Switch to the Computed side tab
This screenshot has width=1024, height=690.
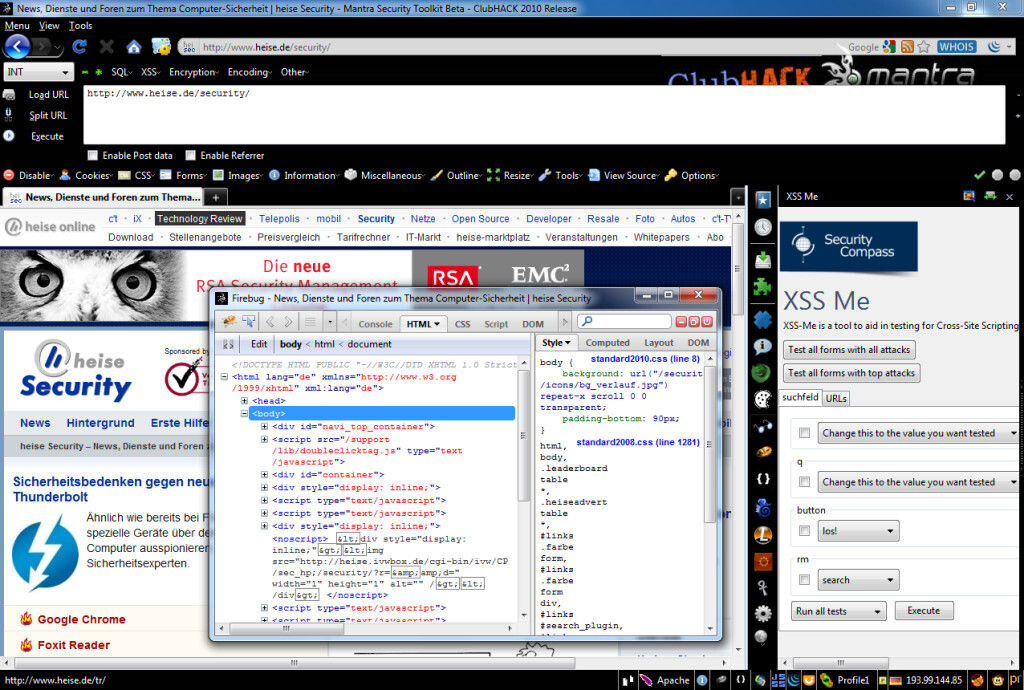click(607, 343)
